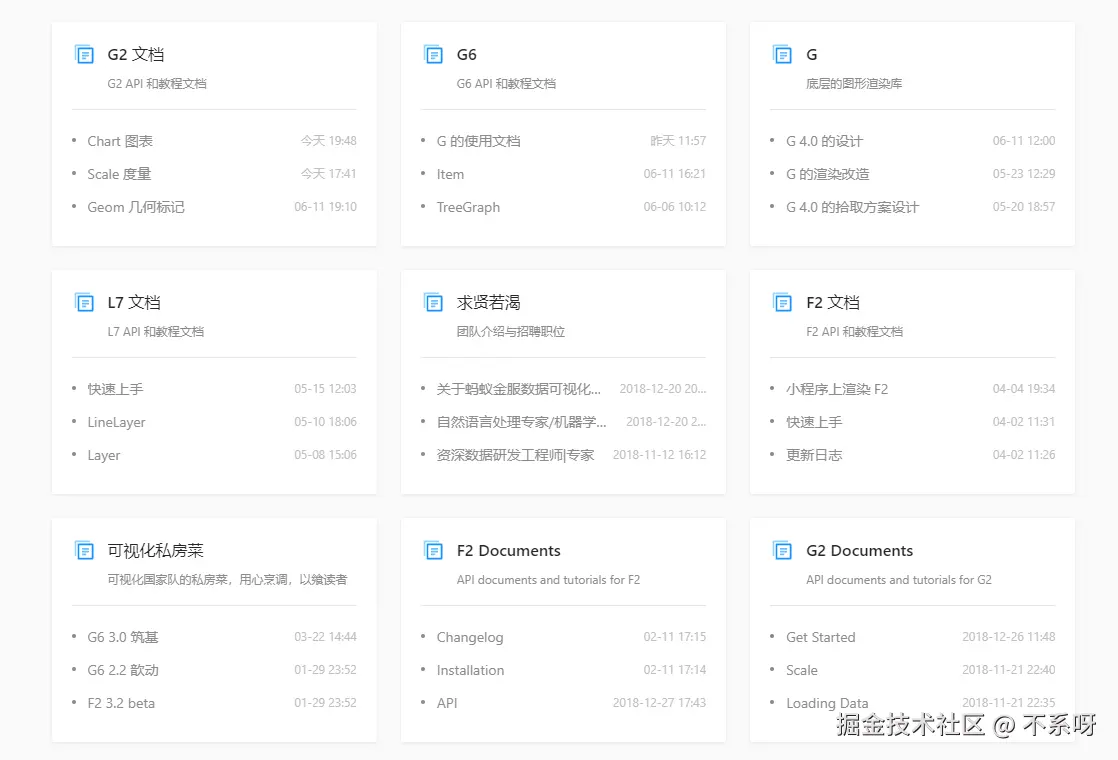
Task: Open the G2 文档 title link
Action: (x=135, y=54)
